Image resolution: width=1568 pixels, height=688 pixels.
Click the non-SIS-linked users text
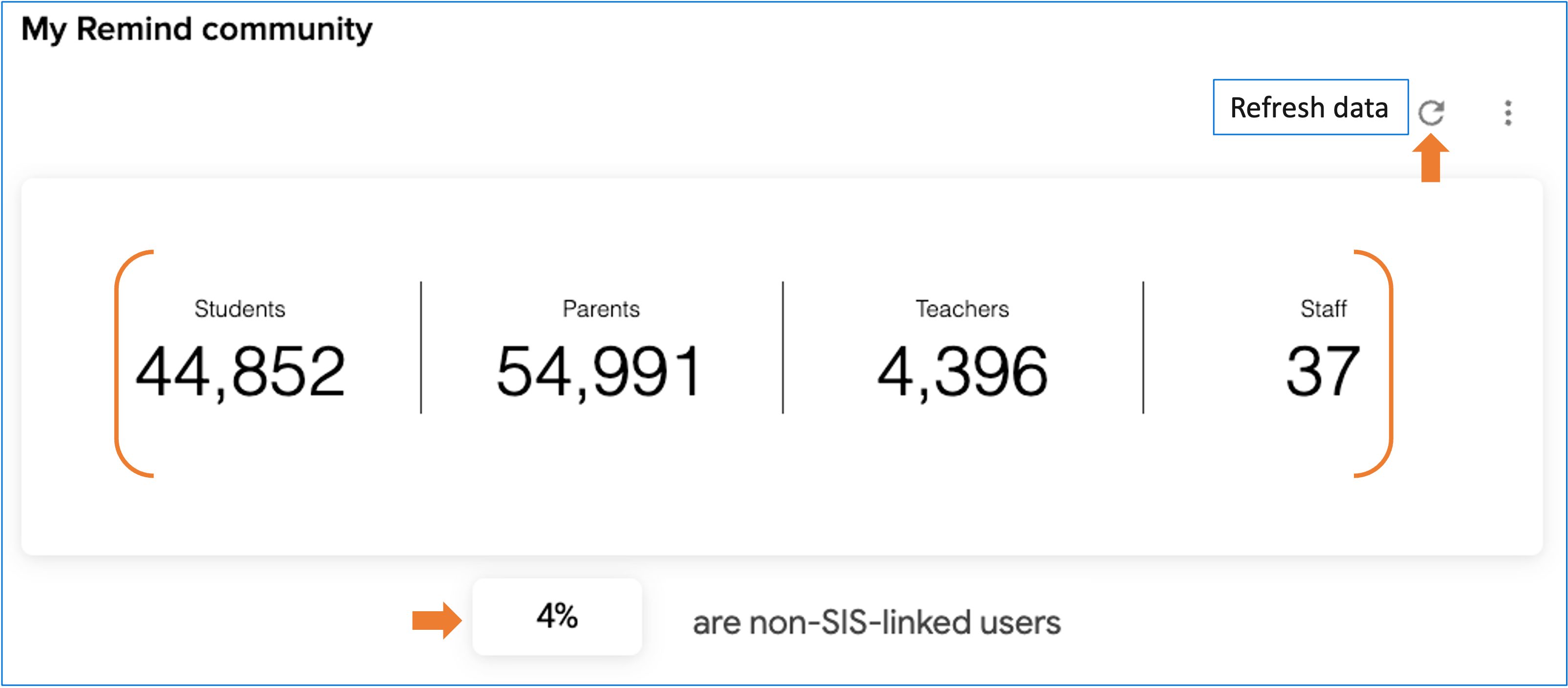876,622
